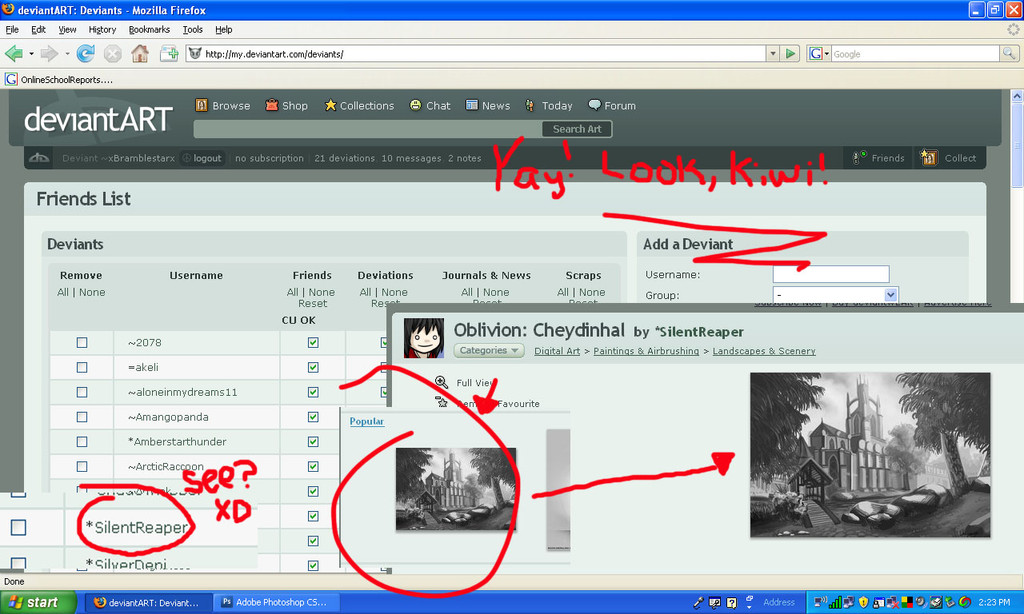1024x614 pixels.
Task: Tick the checkbox beside *SilentReaper
Action: click(x=18, y=527)
